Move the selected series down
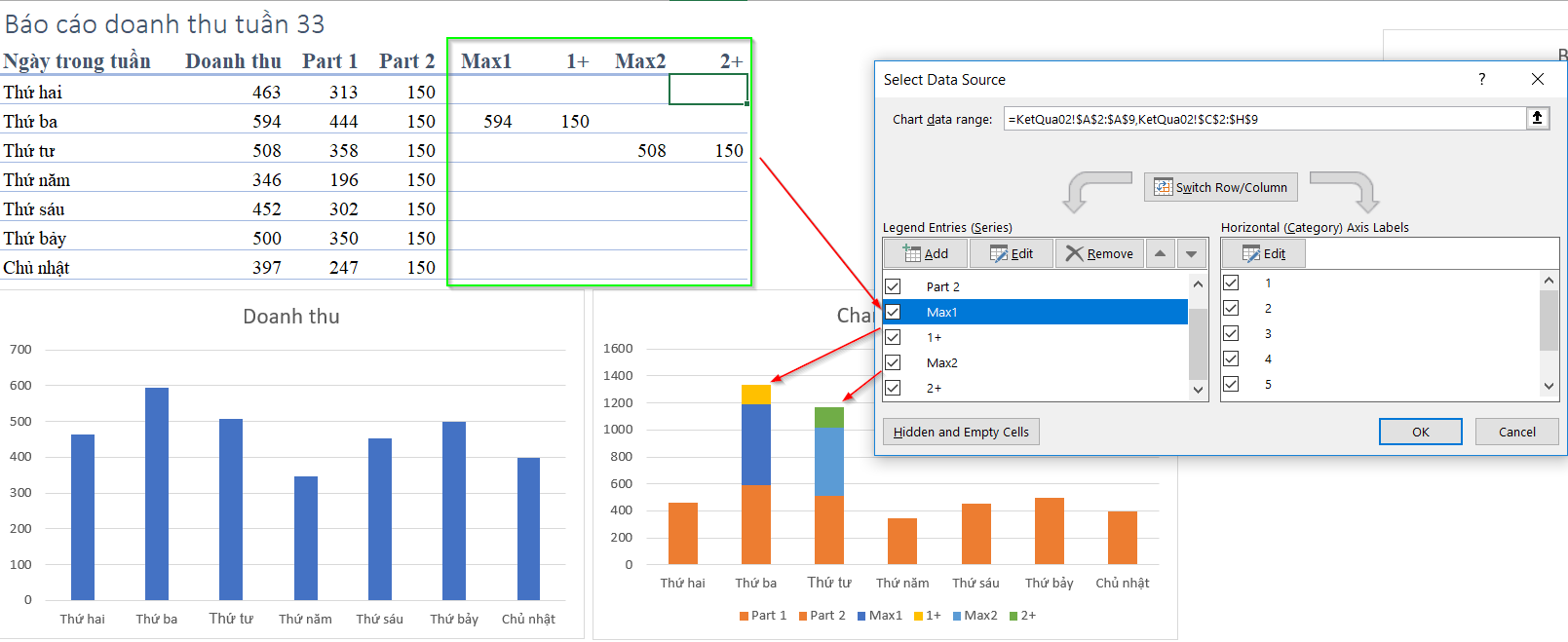The width and height of the screenshot is (1568, 642). [x=1191, y=253]
